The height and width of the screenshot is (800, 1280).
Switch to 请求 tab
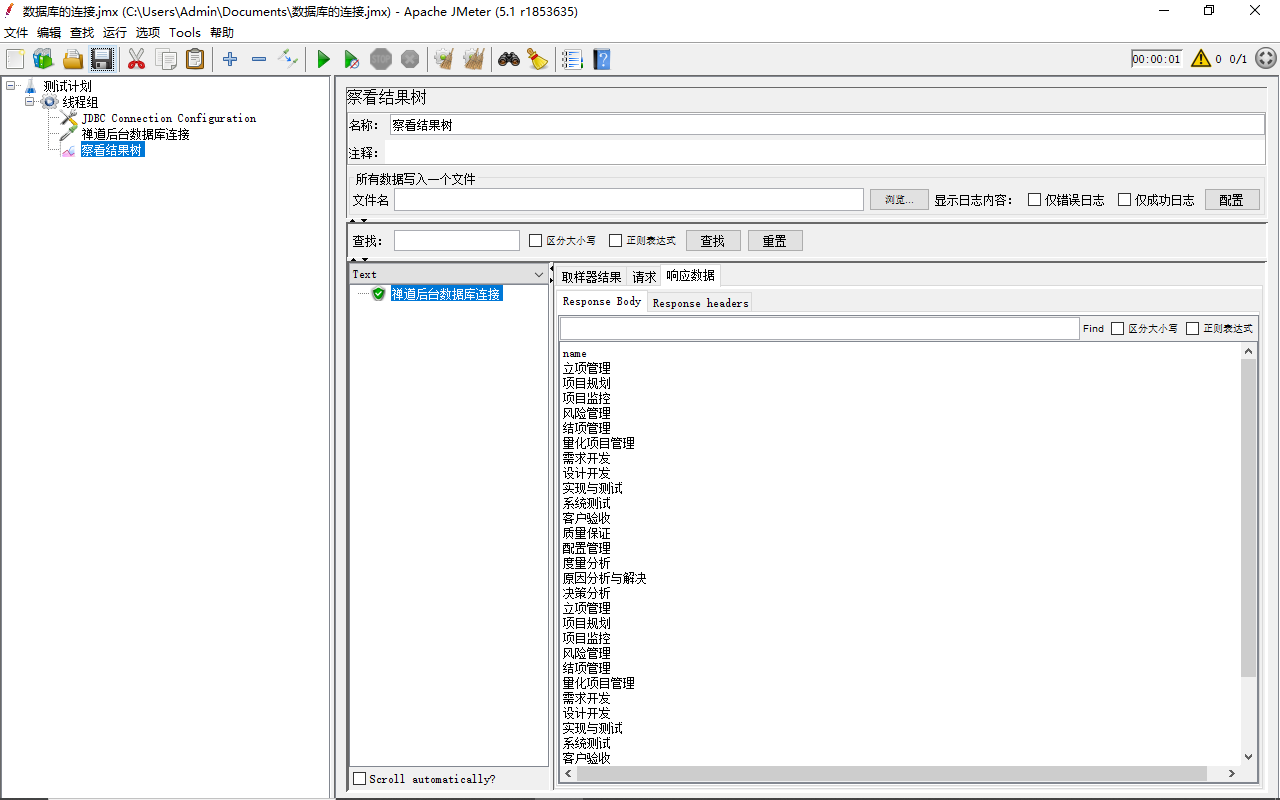(644, 277)
